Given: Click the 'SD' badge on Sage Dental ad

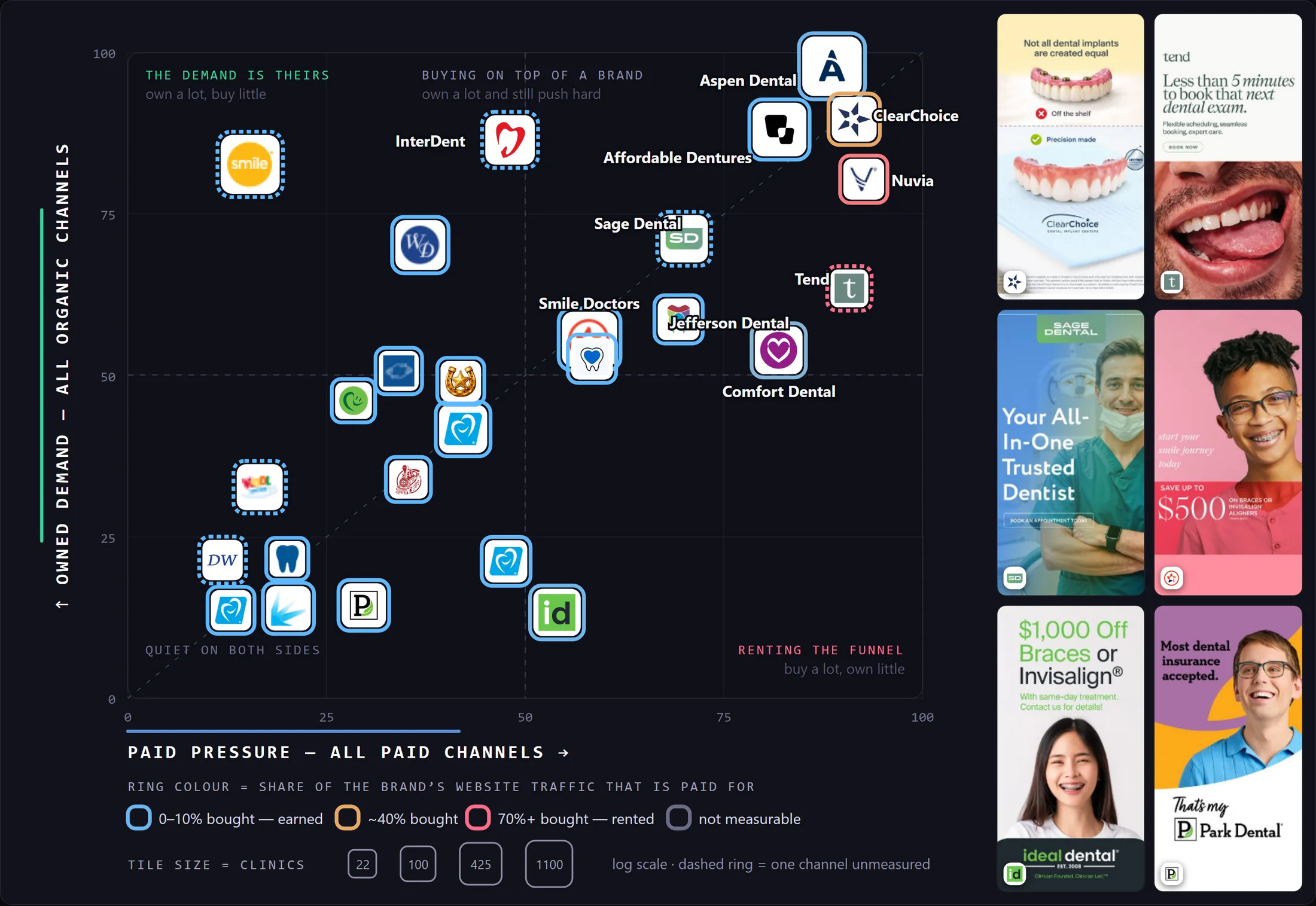Looking at the screenshot, I should pyautogui.click(x=1015, y=578).
